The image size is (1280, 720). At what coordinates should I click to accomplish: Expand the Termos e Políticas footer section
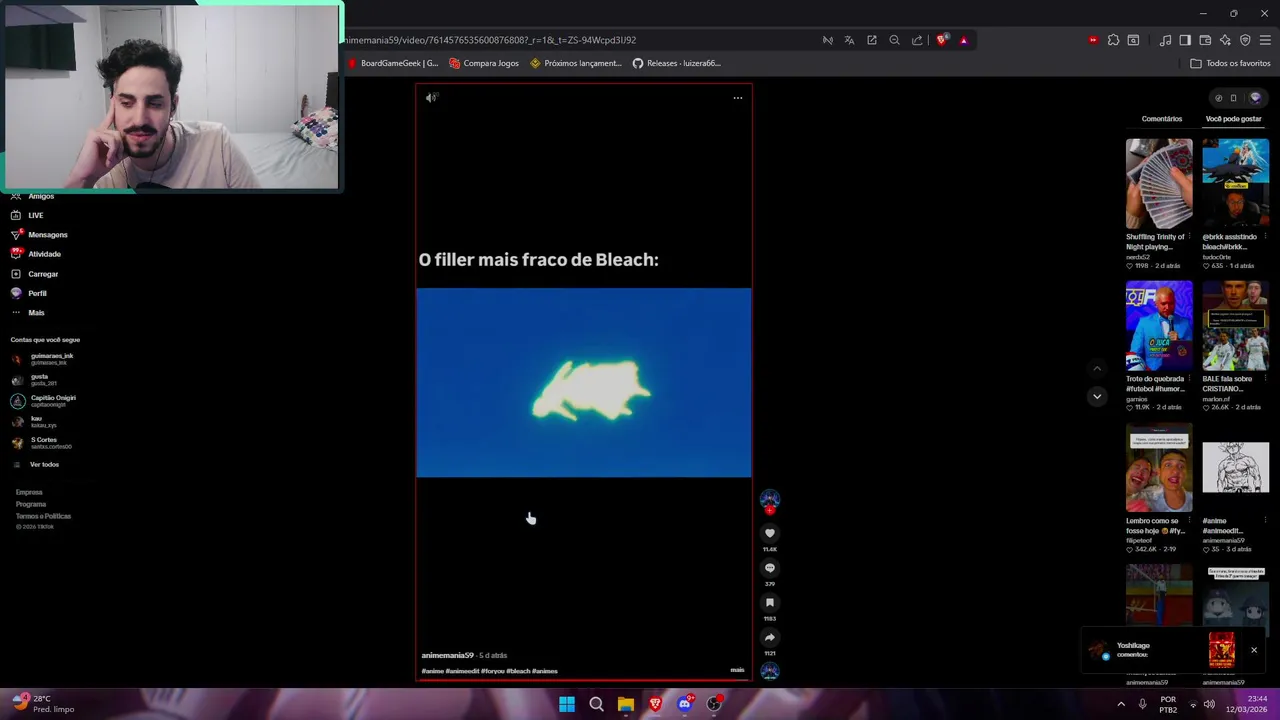43,516
